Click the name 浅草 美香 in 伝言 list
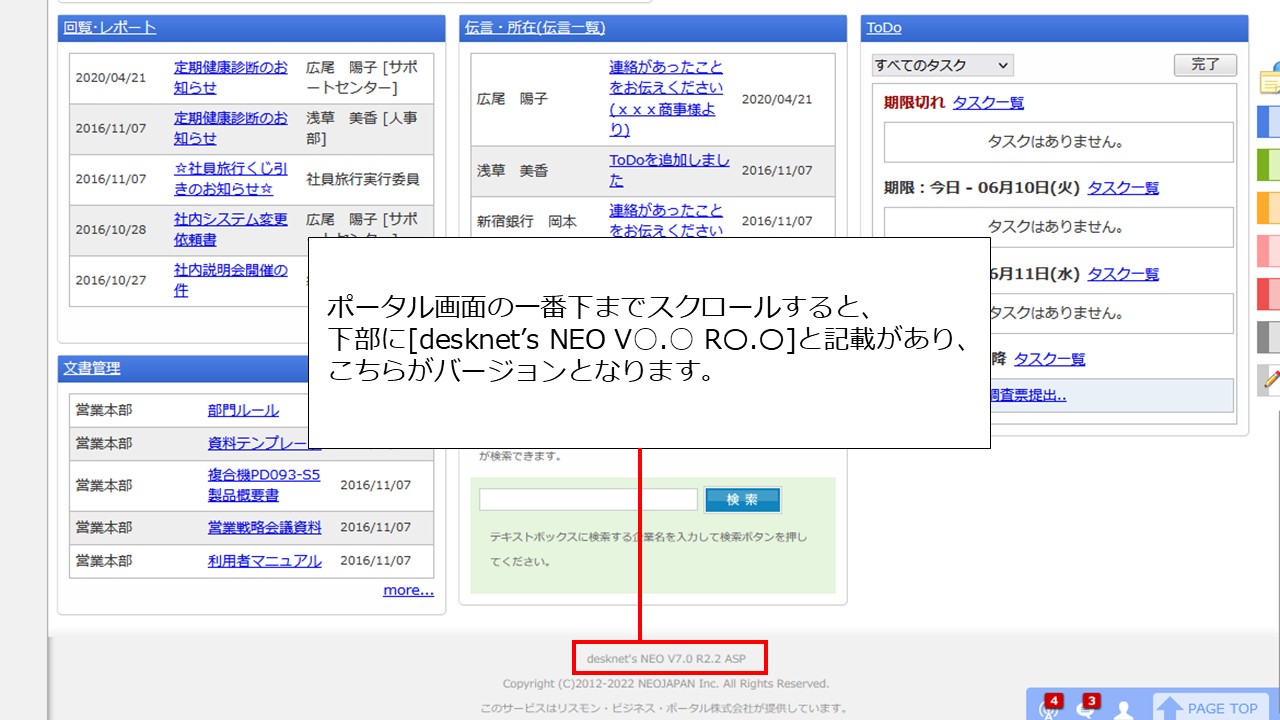The height and width of the screenshot is (720, 1280). (x=512, y=171)
